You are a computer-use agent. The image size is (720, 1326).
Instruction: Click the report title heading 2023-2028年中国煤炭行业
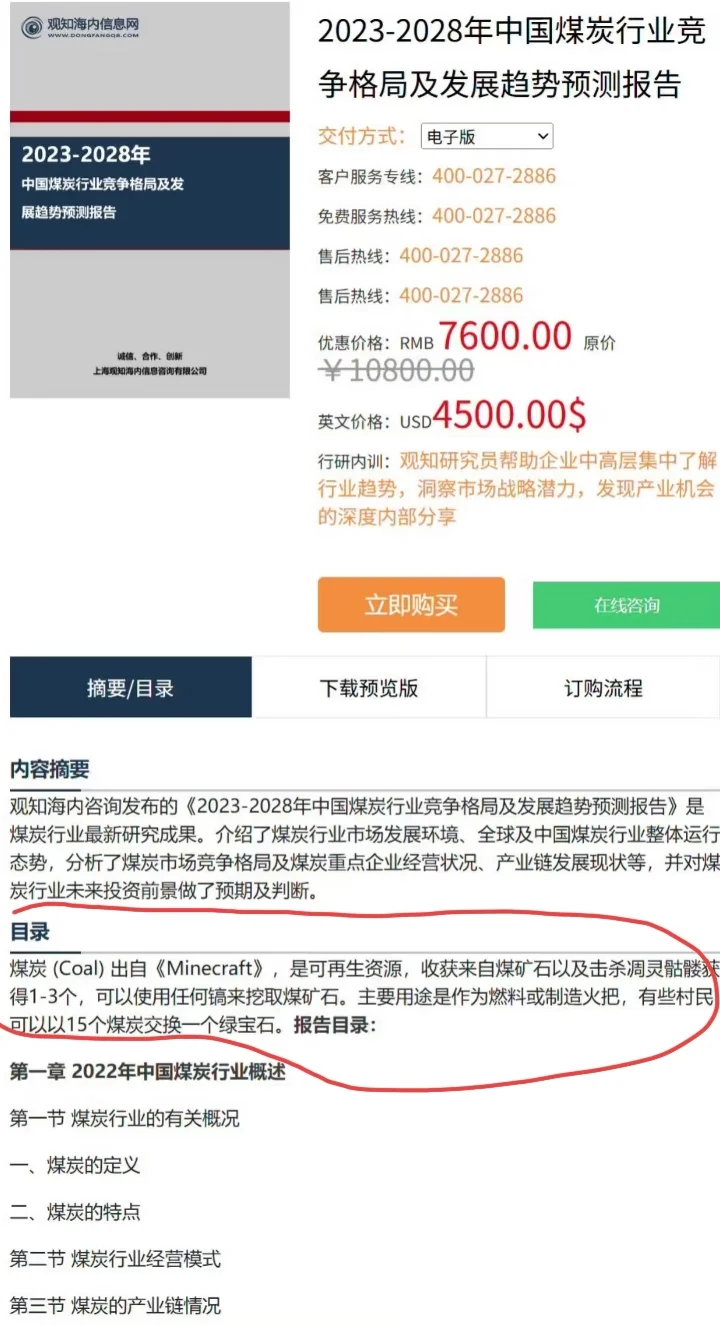512,58
